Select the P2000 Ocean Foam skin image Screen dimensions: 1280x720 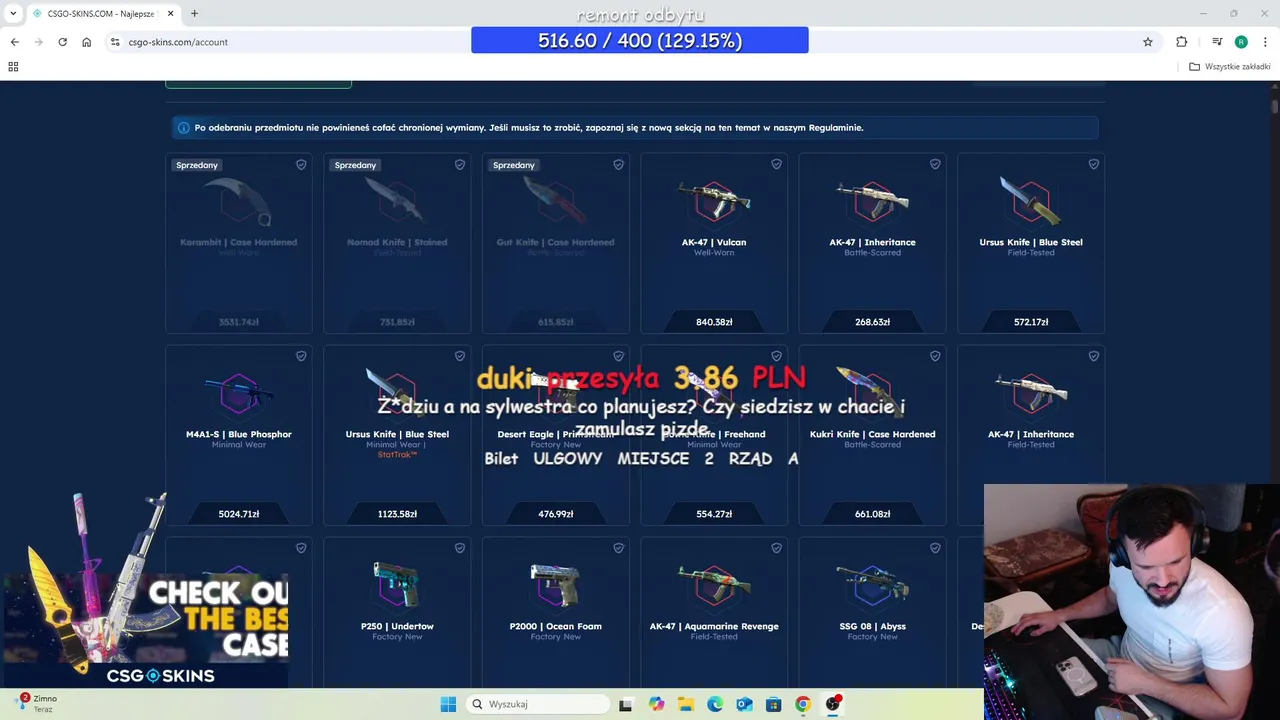click(x=555, y=584)
